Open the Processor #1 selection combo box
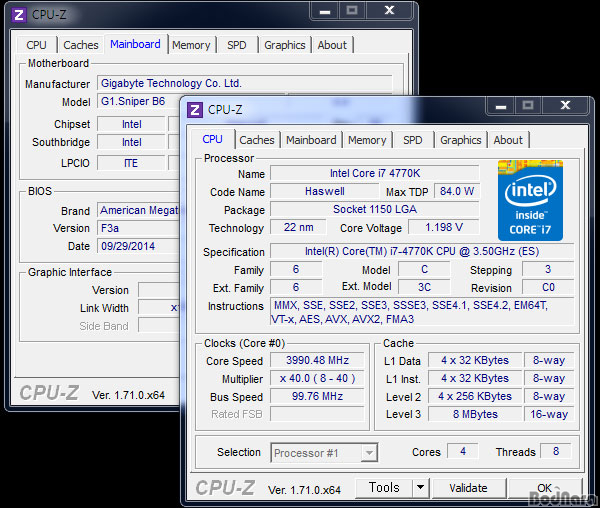 (324, 453)
